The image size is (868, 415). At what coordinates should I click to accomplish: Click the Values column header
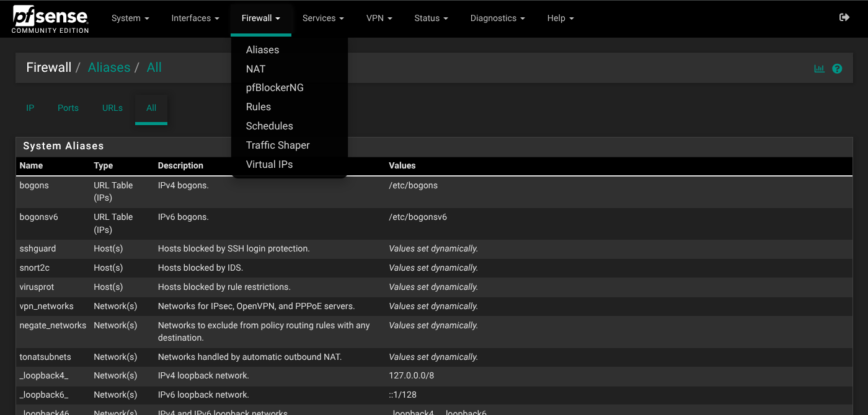pyautogui.click(x=402, y=165)
